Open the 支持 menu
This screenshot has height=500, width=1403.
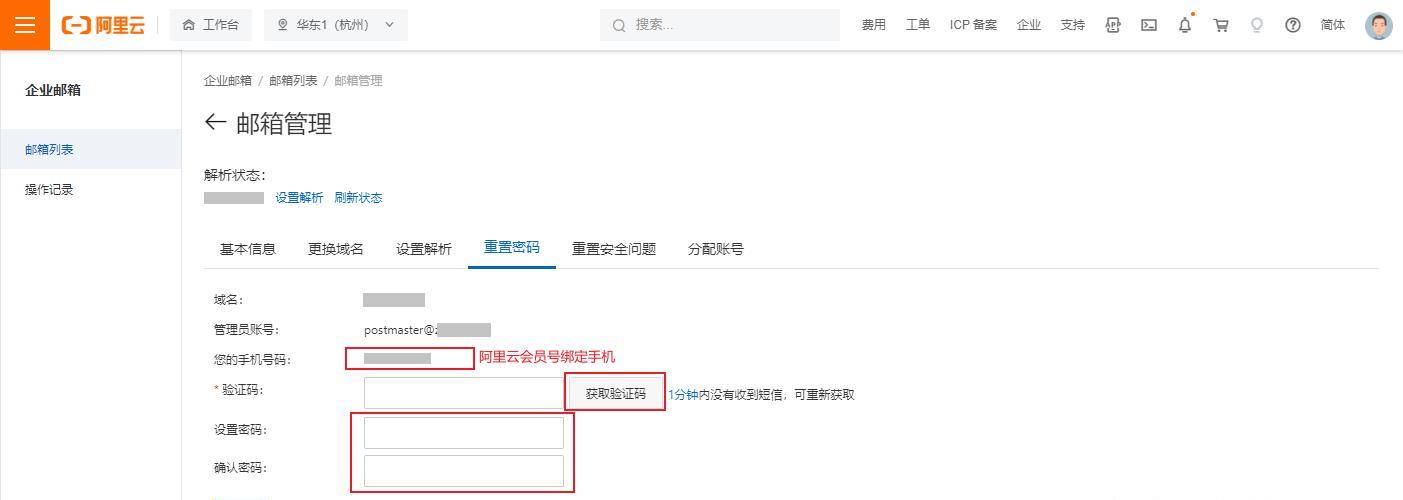(1073, 25)
